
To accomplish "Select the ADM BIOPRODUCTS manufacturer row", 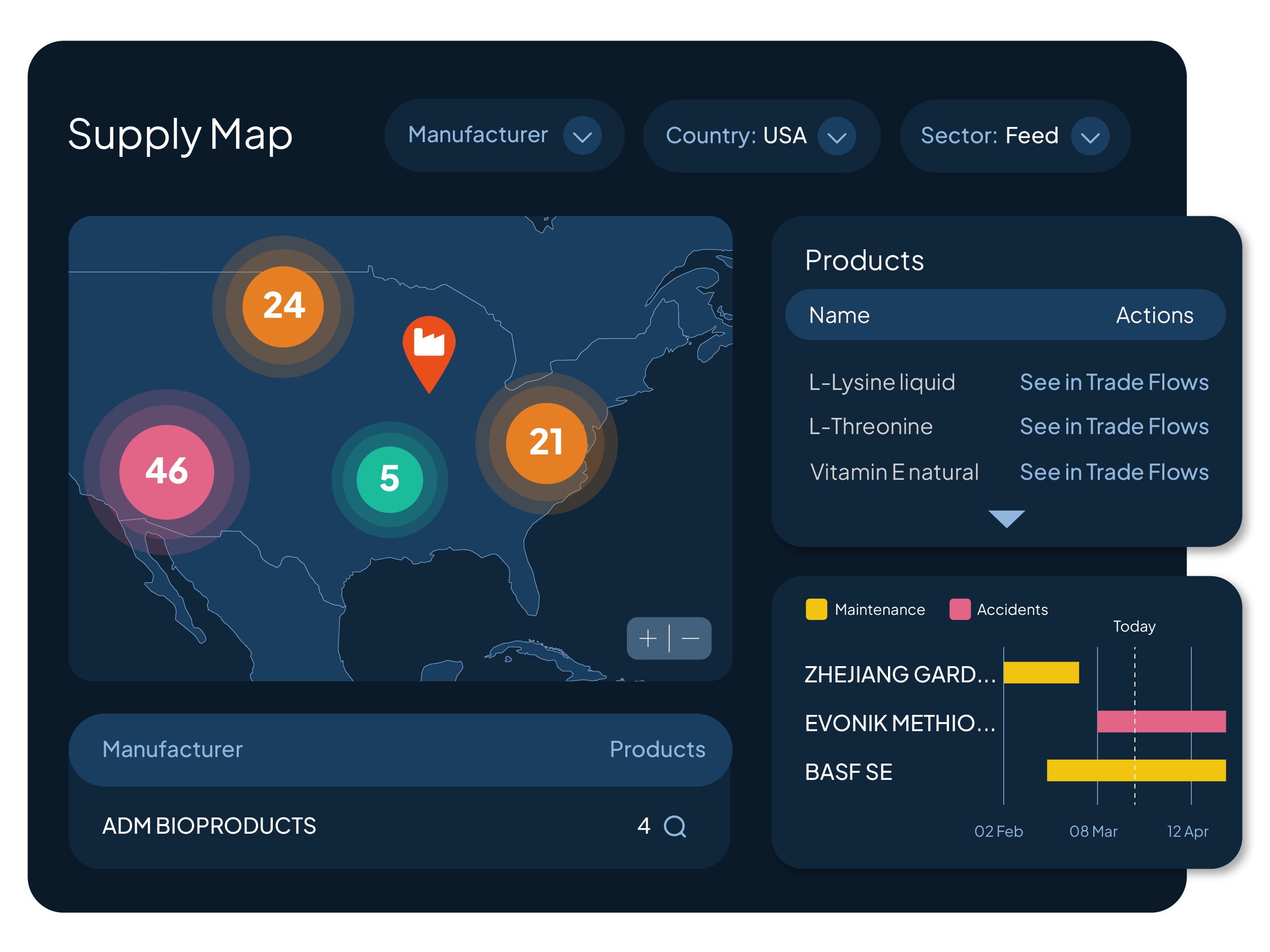I will tap(209, 826).
